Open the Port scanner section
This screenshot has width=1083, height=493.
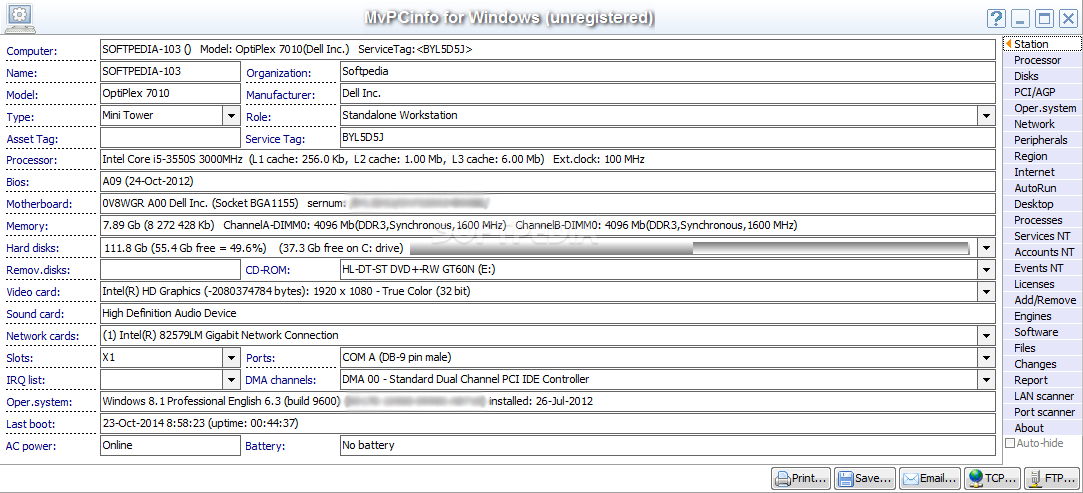coord(1042,412)
